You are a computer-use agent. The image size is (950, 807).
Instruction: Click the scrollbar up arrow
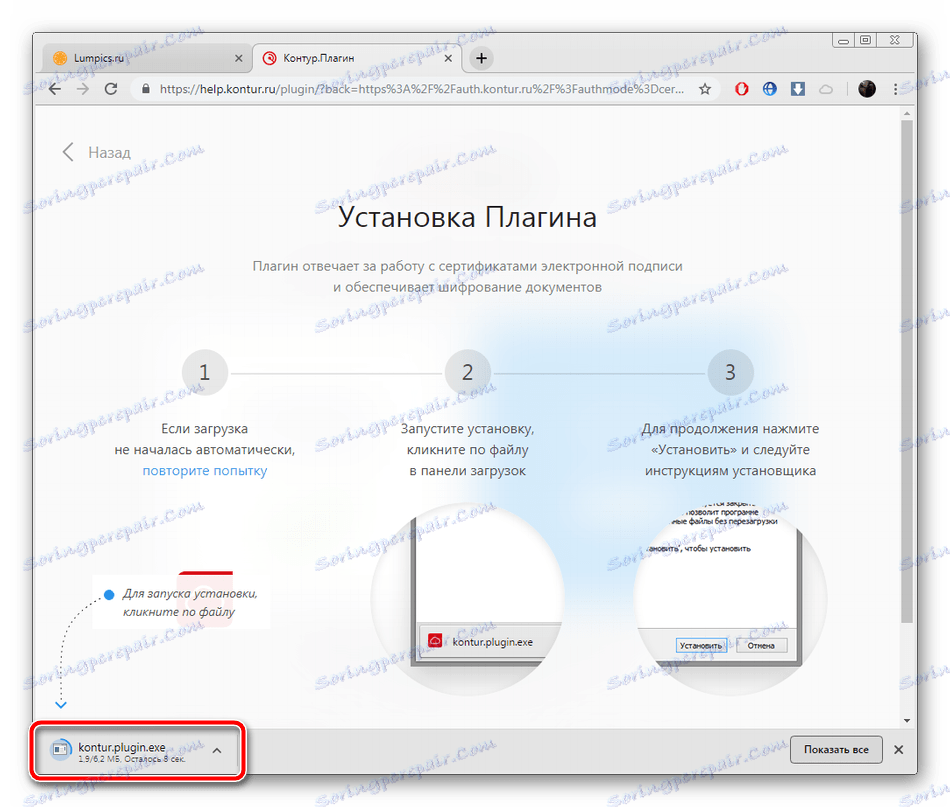coord(907,113)
